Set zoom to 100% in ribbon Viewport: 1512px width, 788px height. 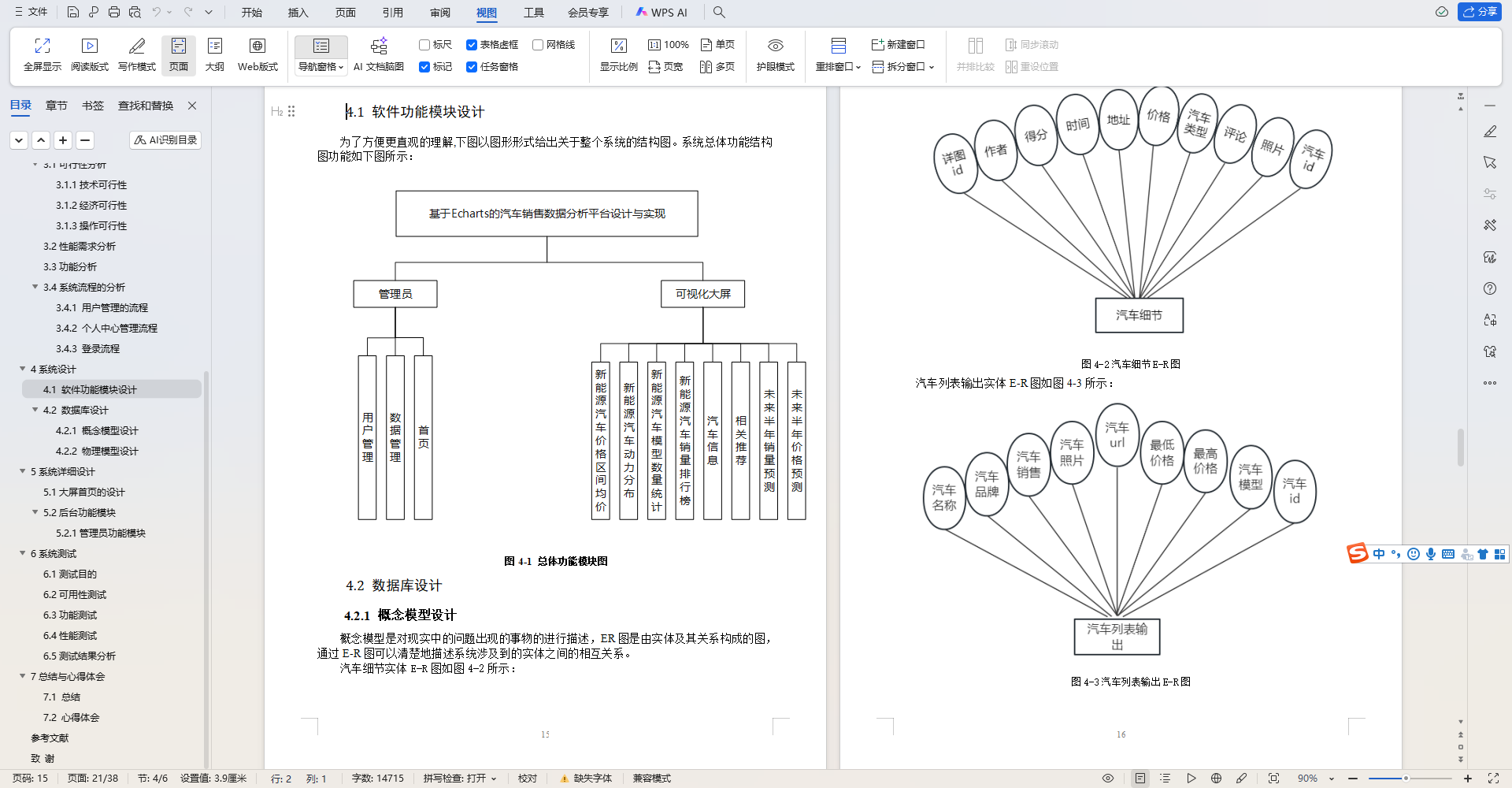click(x=669, y=45)
